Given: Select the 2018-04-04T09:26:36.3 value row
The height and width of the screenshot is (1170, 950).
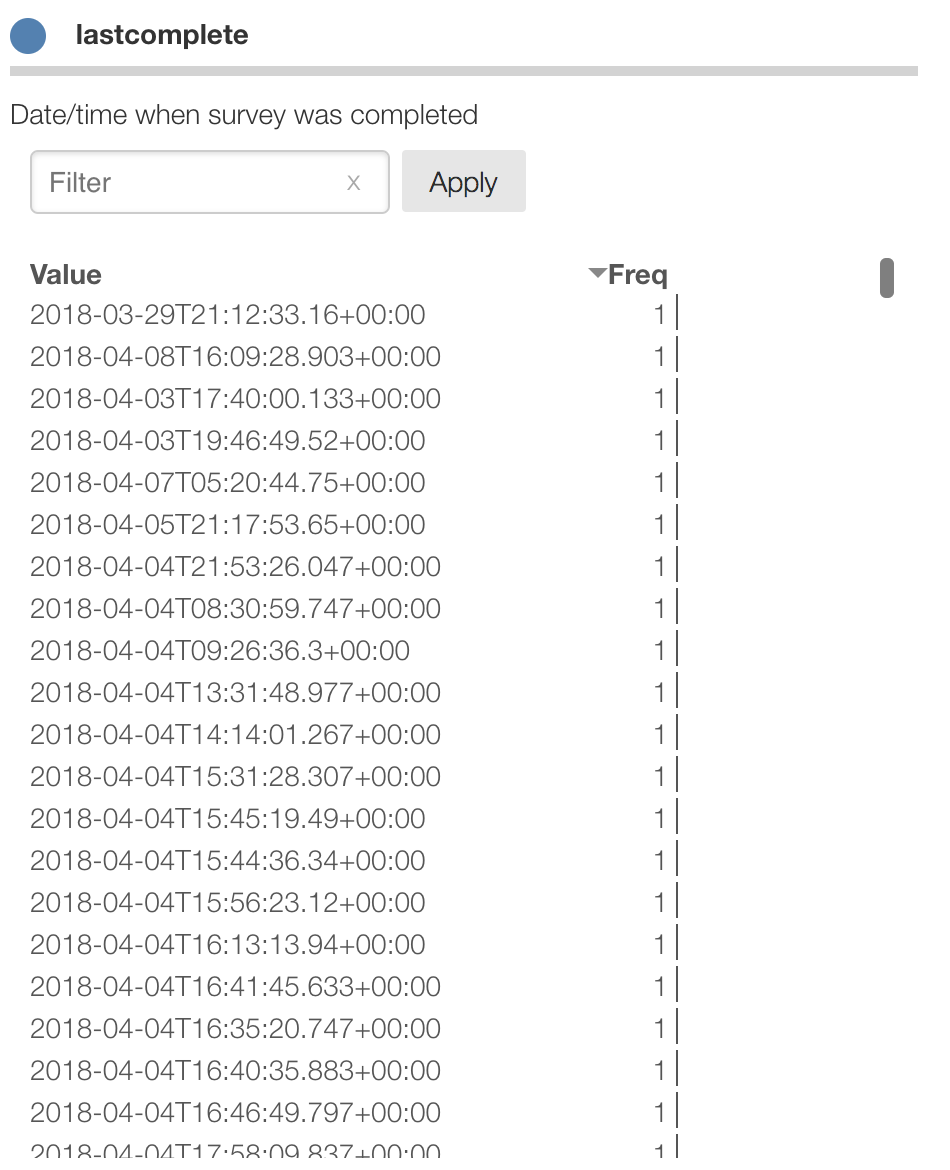Looking at the screenshot, I should pyautogui.click(x=220, y=651).
